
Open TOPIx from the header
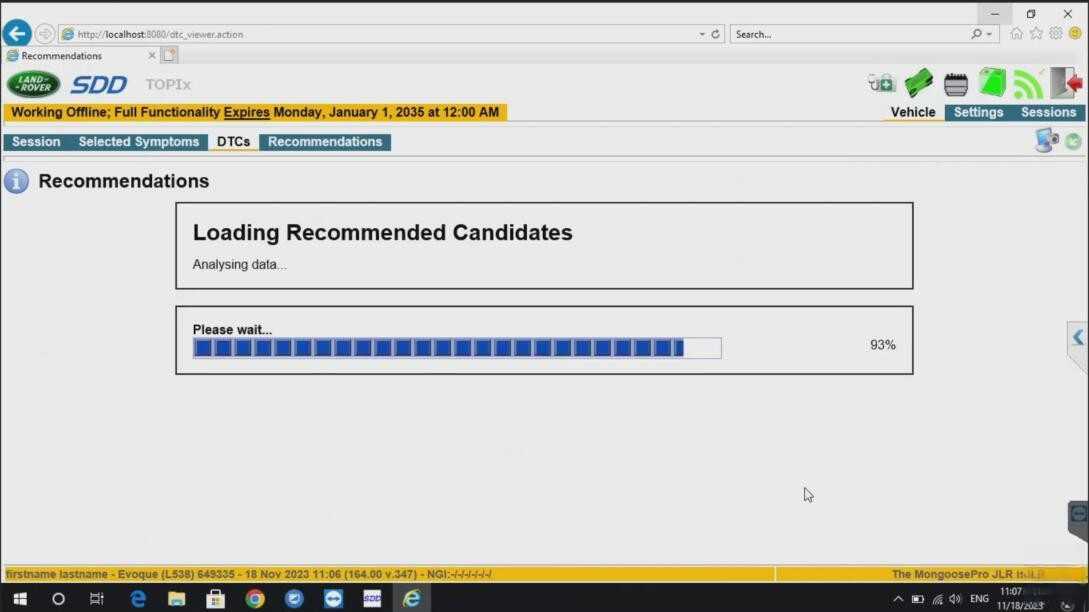point(168,84)
